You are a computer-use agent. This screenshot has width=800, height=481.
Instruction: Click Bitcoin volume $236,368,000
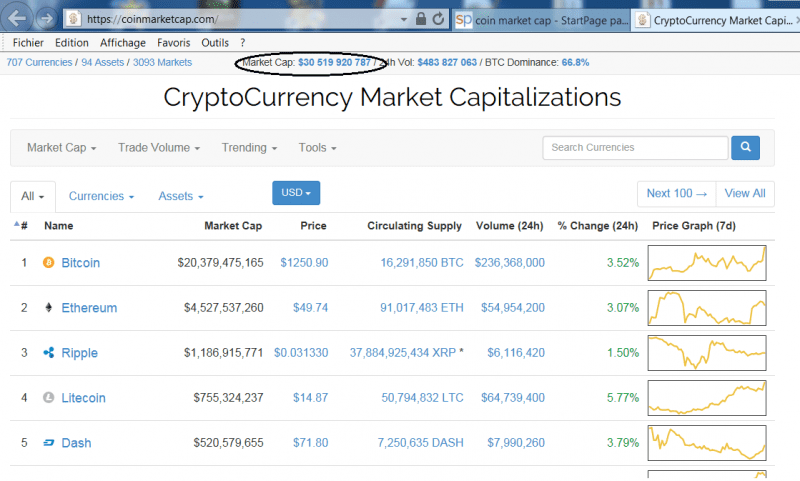point(510,263)
